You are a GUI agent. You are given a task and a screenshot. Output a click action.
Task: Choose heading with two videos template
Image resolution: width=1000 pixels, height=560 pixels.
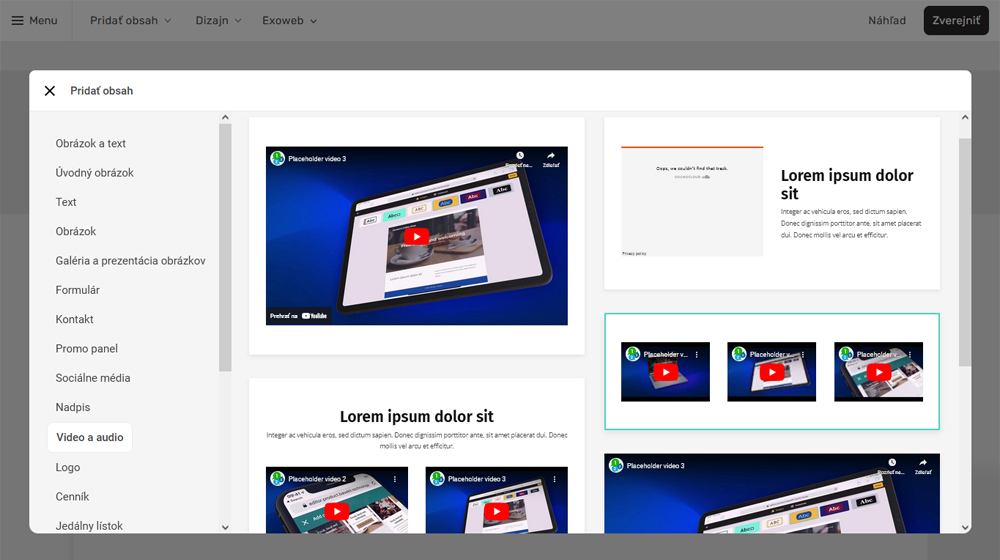click(416, 455)
